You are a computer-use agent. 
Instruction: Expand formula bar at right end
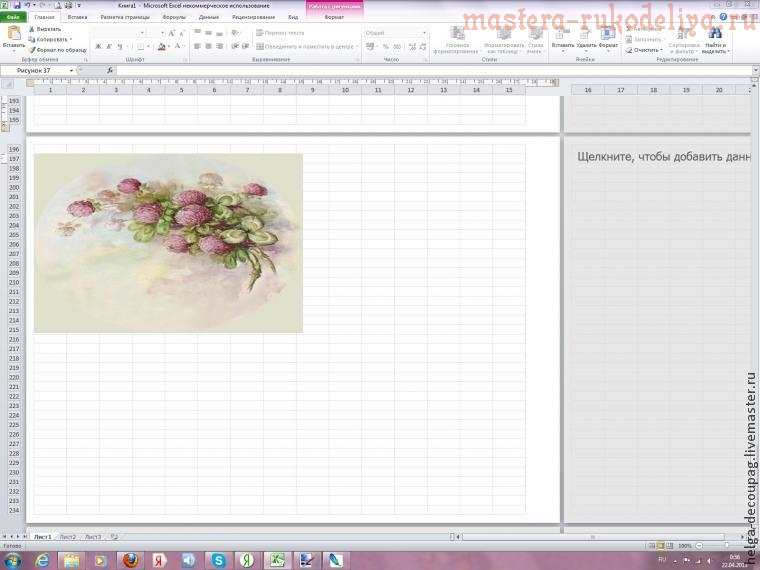pos(755,70)
